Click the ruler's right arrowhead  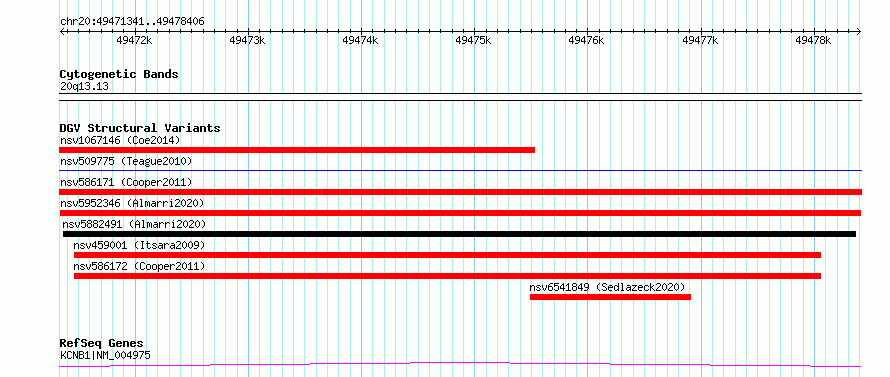point(859,32)
